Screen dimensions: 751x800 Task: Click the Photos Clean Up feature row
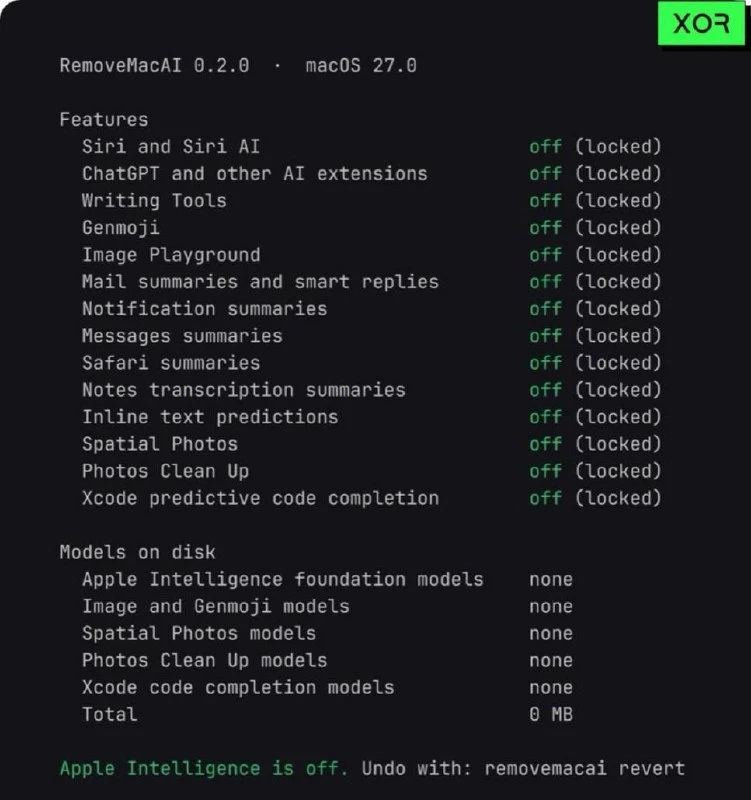[371, 471]
